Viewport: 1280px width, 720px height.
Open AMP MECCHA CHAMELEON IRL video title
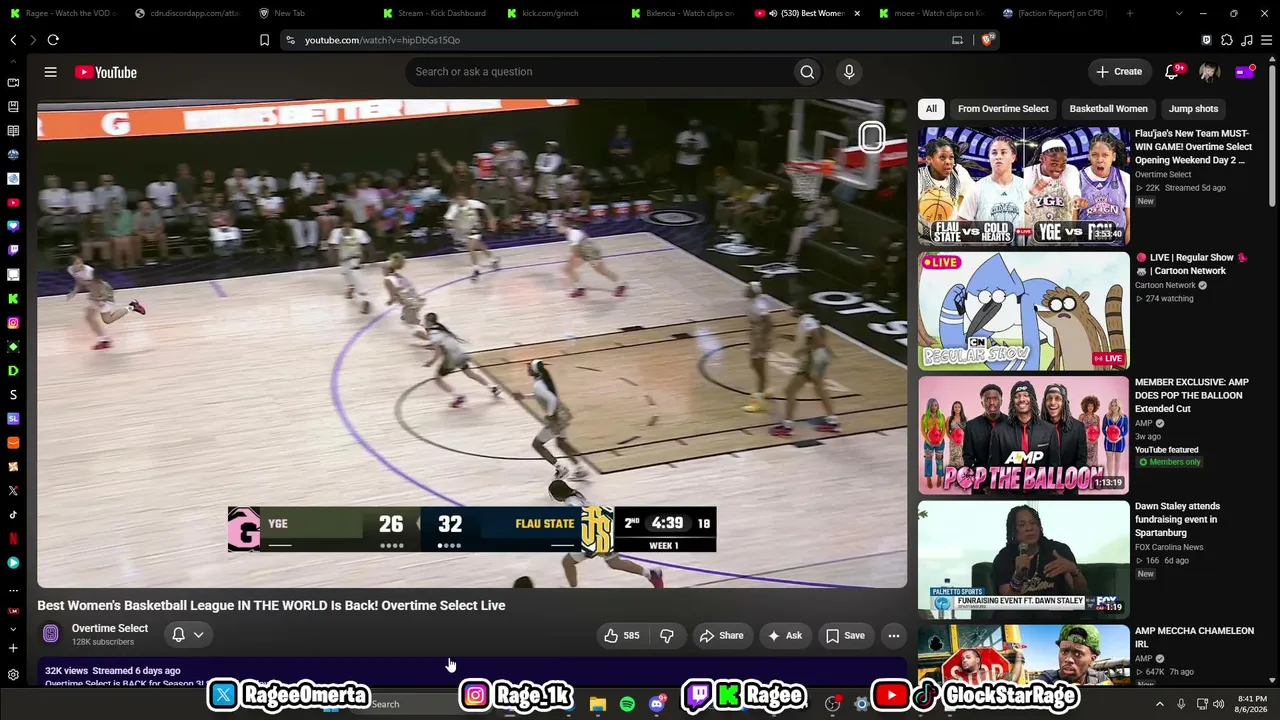click(1194, 637)
